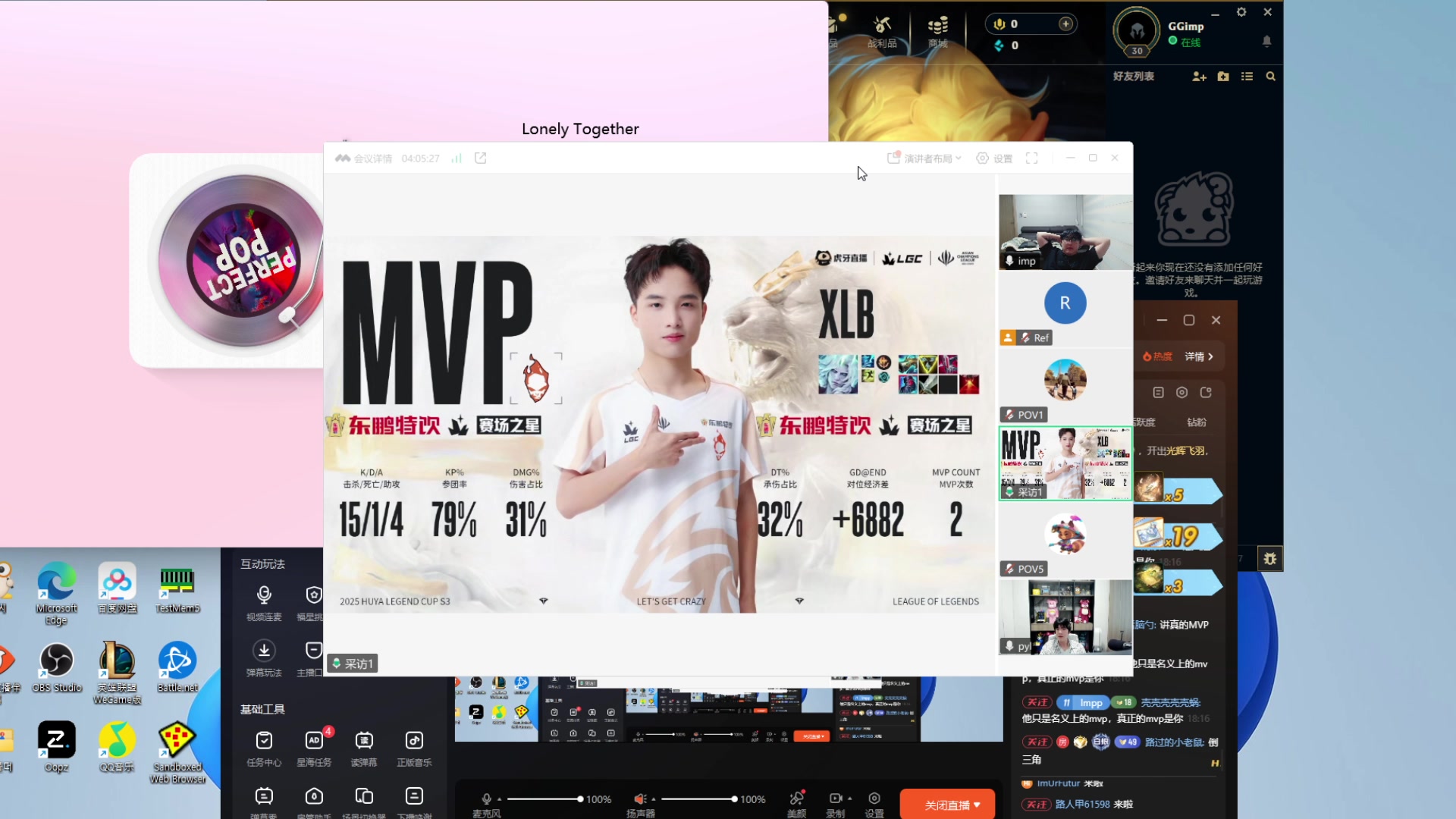Click 会议详情 meeting details
The image size is (1456, 819).
(x=364, y=158)
